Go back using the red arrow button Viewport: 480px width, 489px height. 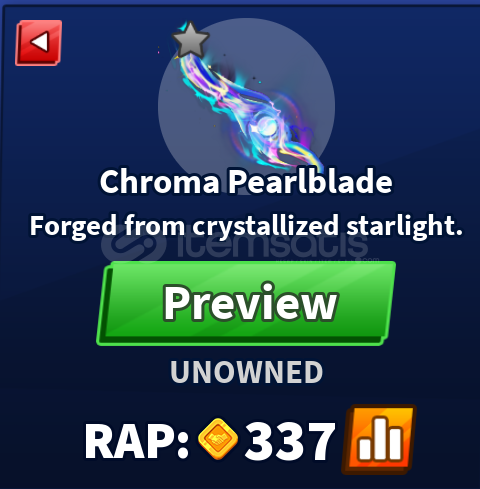tap(39, 43)
